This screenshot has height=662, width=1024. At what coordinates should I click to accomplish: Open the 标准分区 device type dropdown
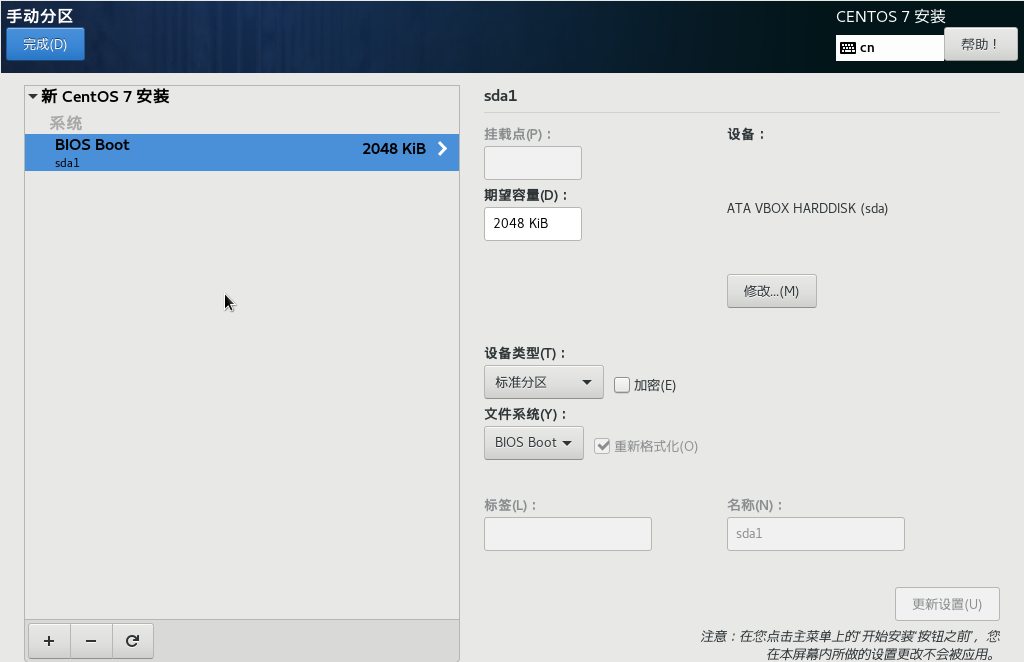coord(543,382)
